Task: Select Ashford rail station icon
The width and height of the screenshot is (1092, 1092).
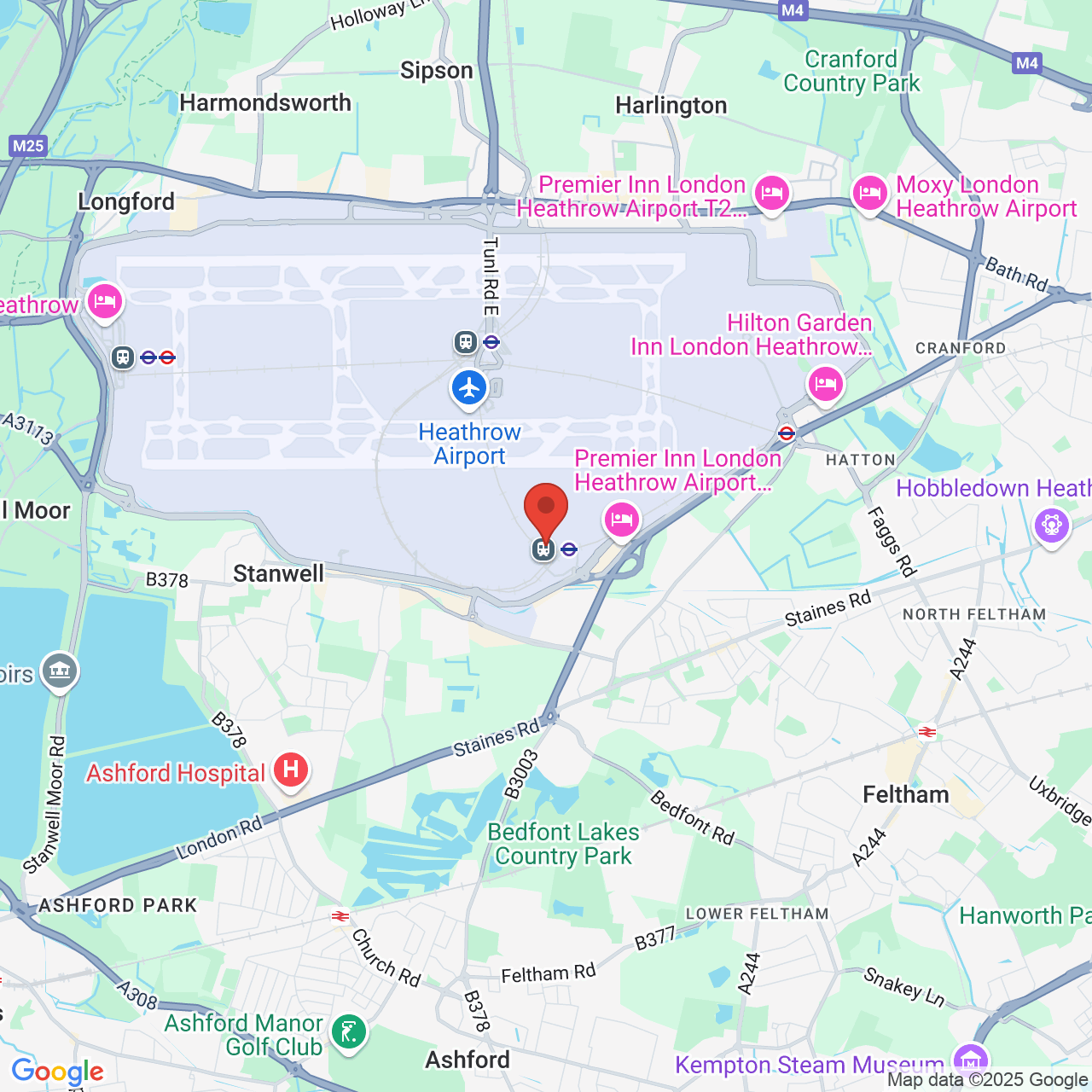Action: click(340, 916)
